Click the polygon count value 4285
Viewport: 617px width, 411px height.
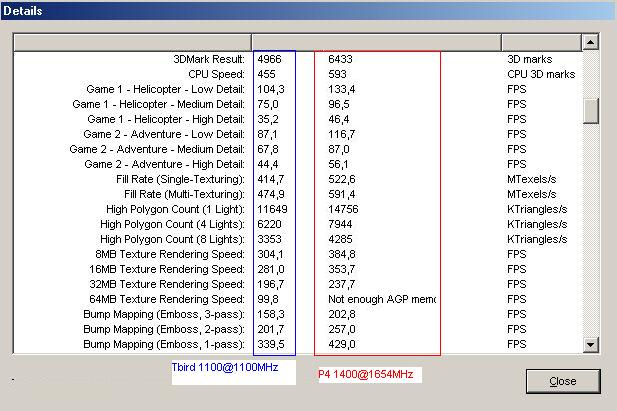(x=340, y=239)
